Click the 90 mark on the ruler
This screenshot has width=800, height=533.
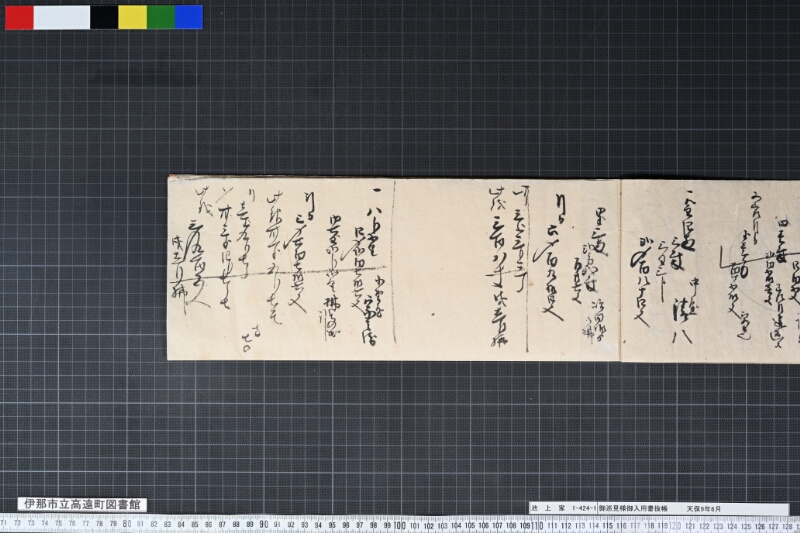tap(264, 524)
